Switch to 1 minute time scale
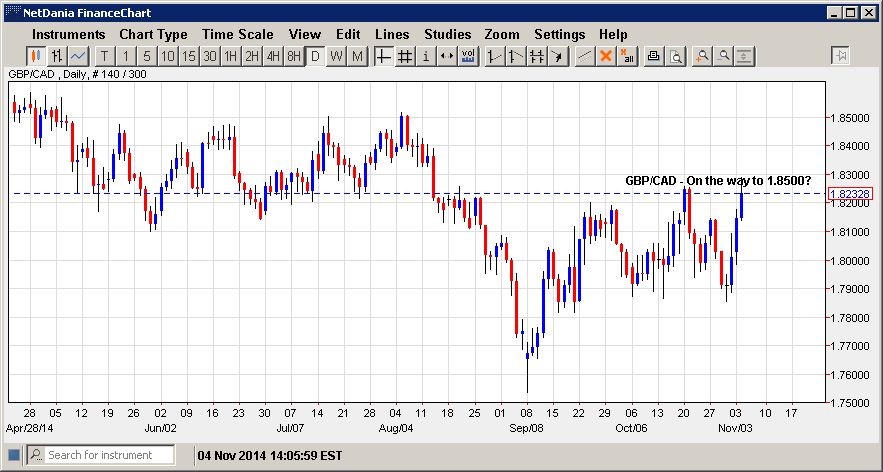 [126, 56]
